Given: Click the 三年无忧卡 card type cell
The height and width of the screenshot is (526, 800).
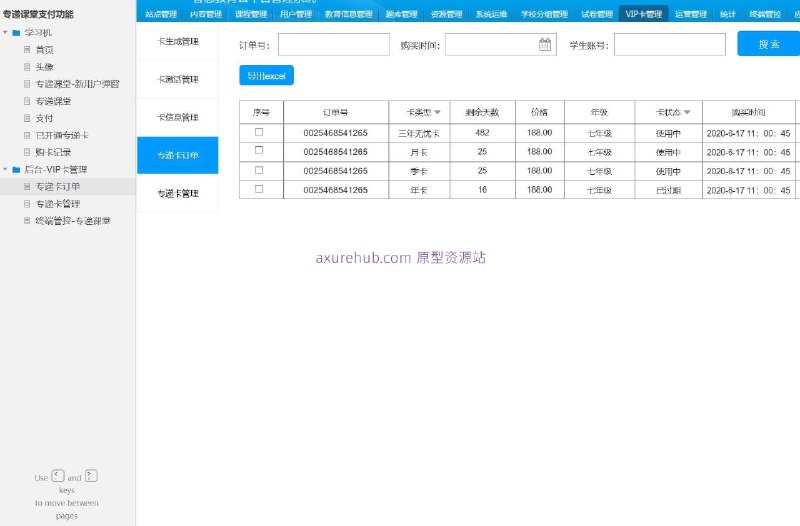Looking at the screenshot, I should [419, 133].
